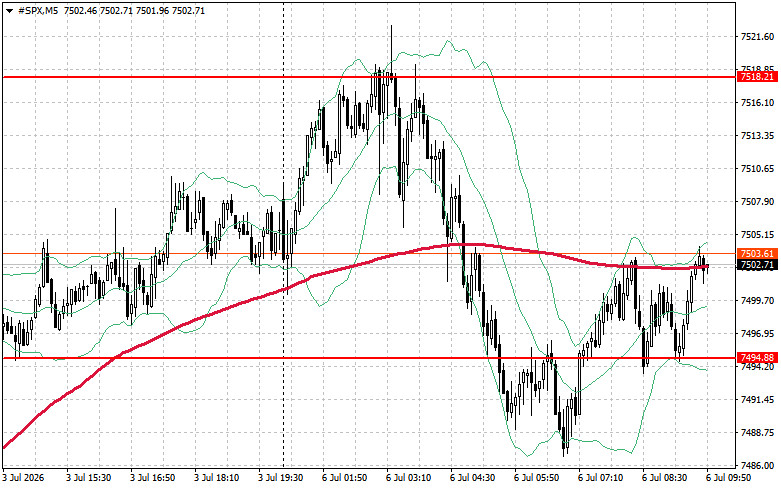Click the black 7502.71 current price label
This screenshot has width=781, height=489.
(757, 265)
